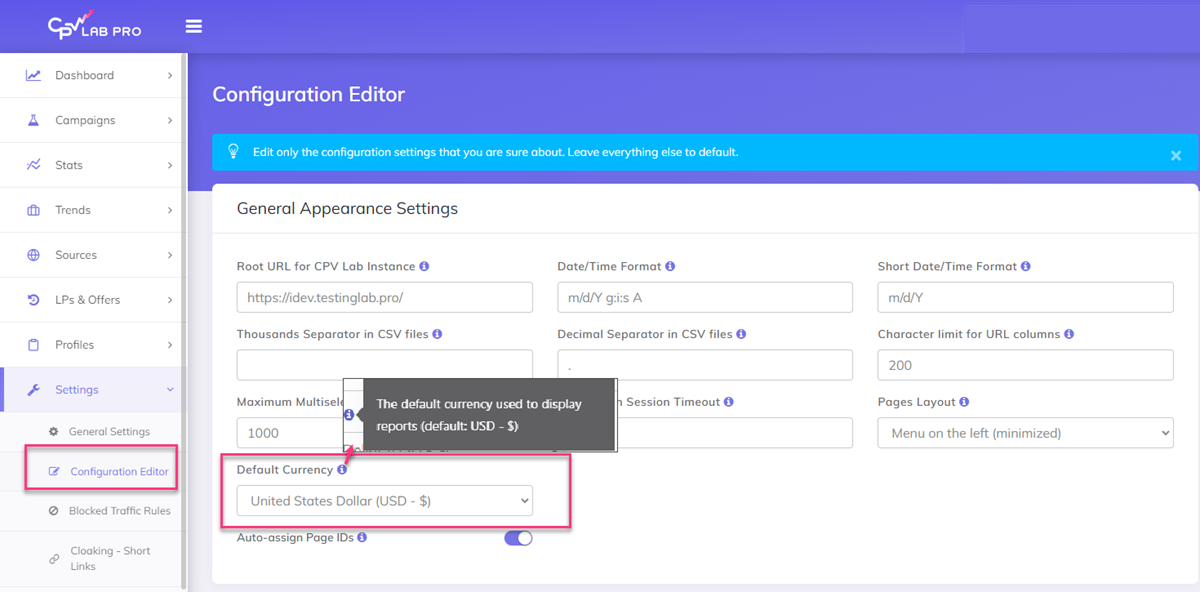Dismiss the blue info banner

(x=1175, y=155)
